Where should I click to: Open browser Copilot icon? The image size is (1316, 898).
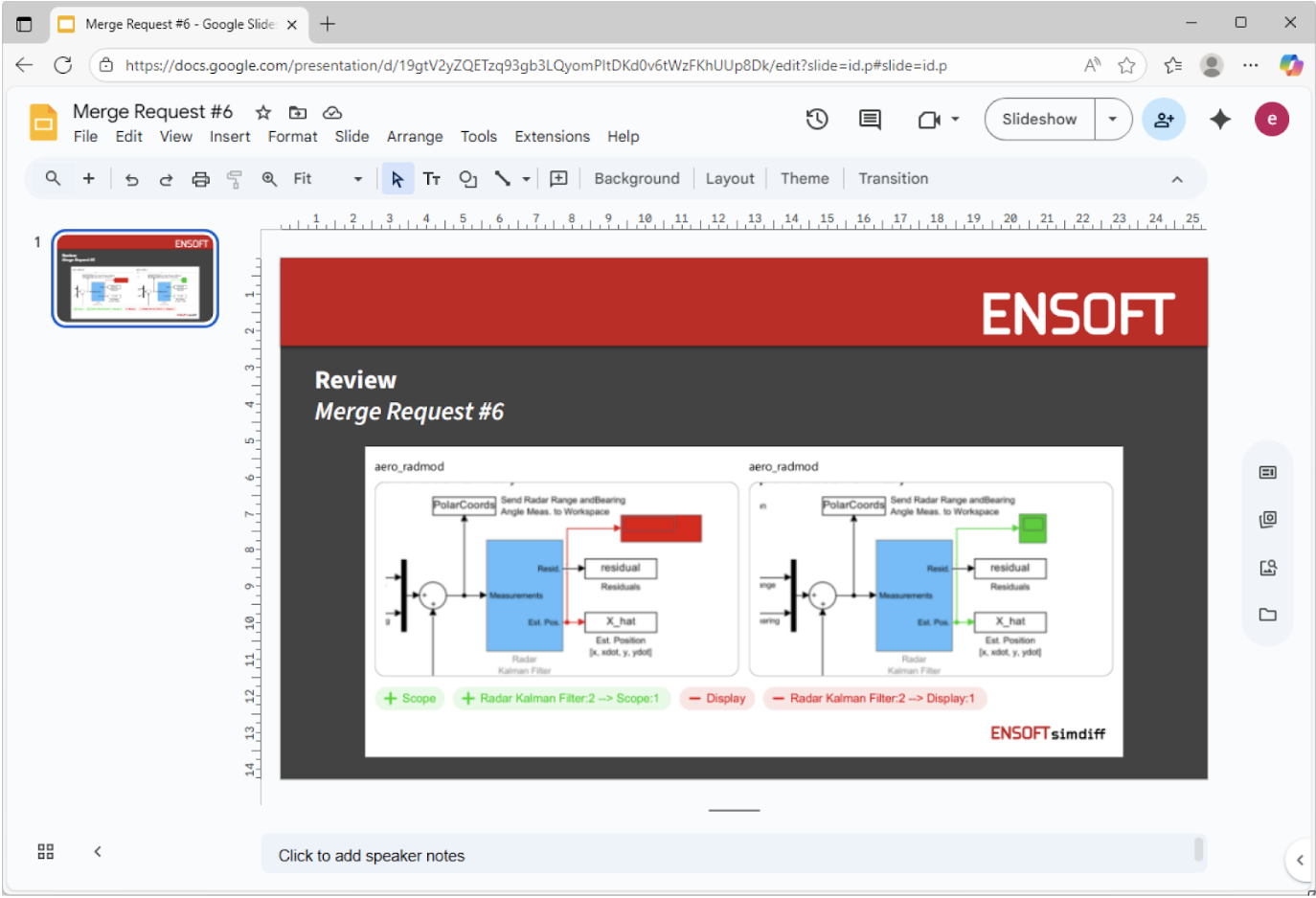(x=1291, y=65)
